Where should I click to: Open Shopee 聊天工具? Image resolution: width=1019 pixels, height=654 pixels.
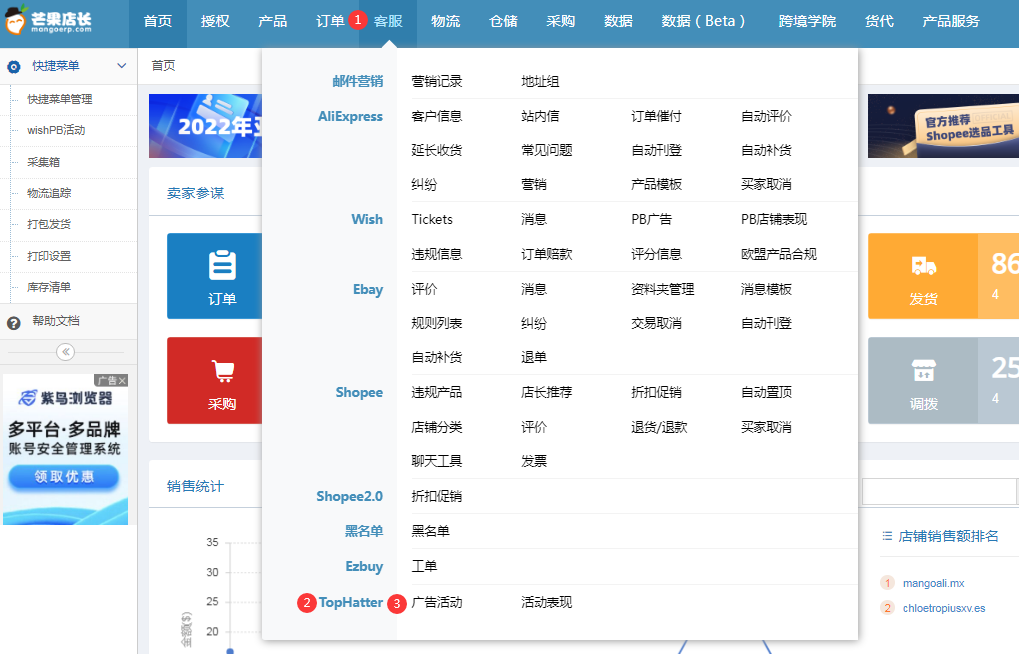pyautogui.click(x=437, y=461)
